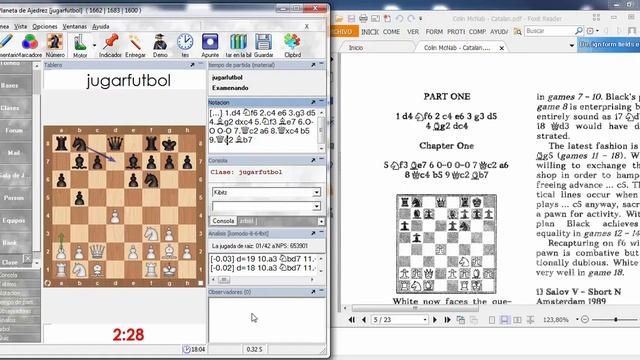Click the Clipbrd icon
Viewport: 640px width, 360px height.
point(292,42)
